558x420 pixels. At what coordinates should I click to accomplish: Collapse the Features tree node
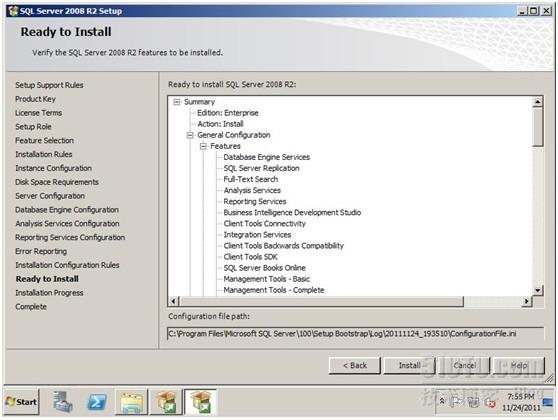203,146
